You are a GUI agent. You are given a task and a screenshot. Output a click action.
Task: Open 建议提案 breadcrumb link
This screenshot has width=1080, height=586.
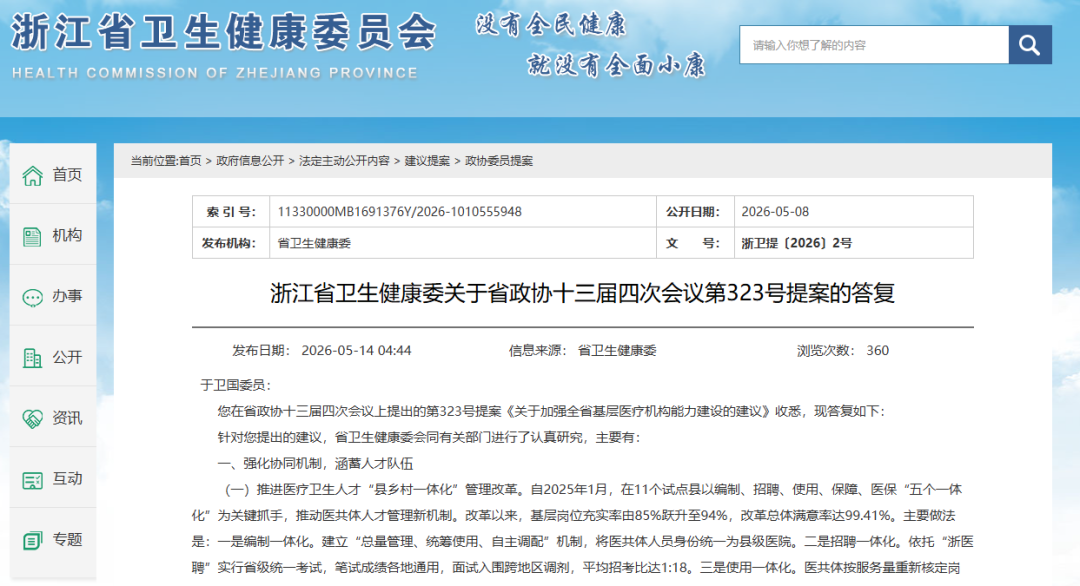pyautogui.click(x=427, y=160)
